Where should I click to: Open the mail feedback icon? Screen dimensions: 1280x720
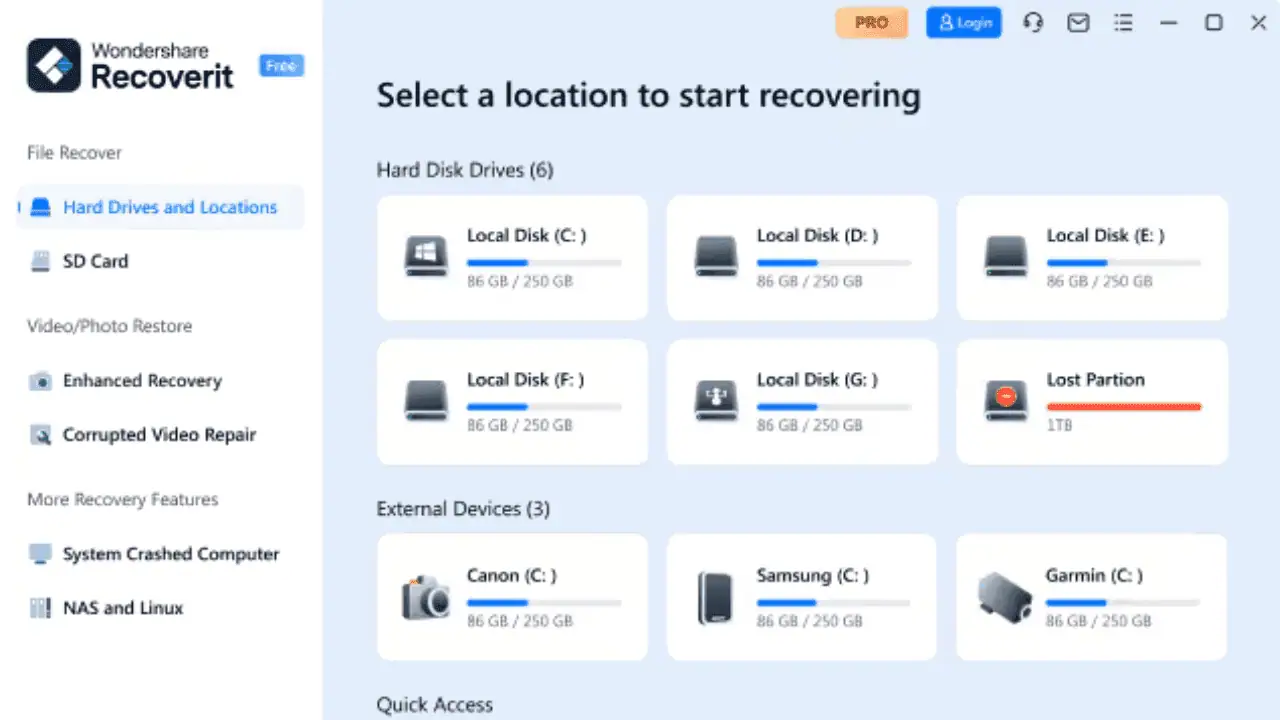[1078, 22]
